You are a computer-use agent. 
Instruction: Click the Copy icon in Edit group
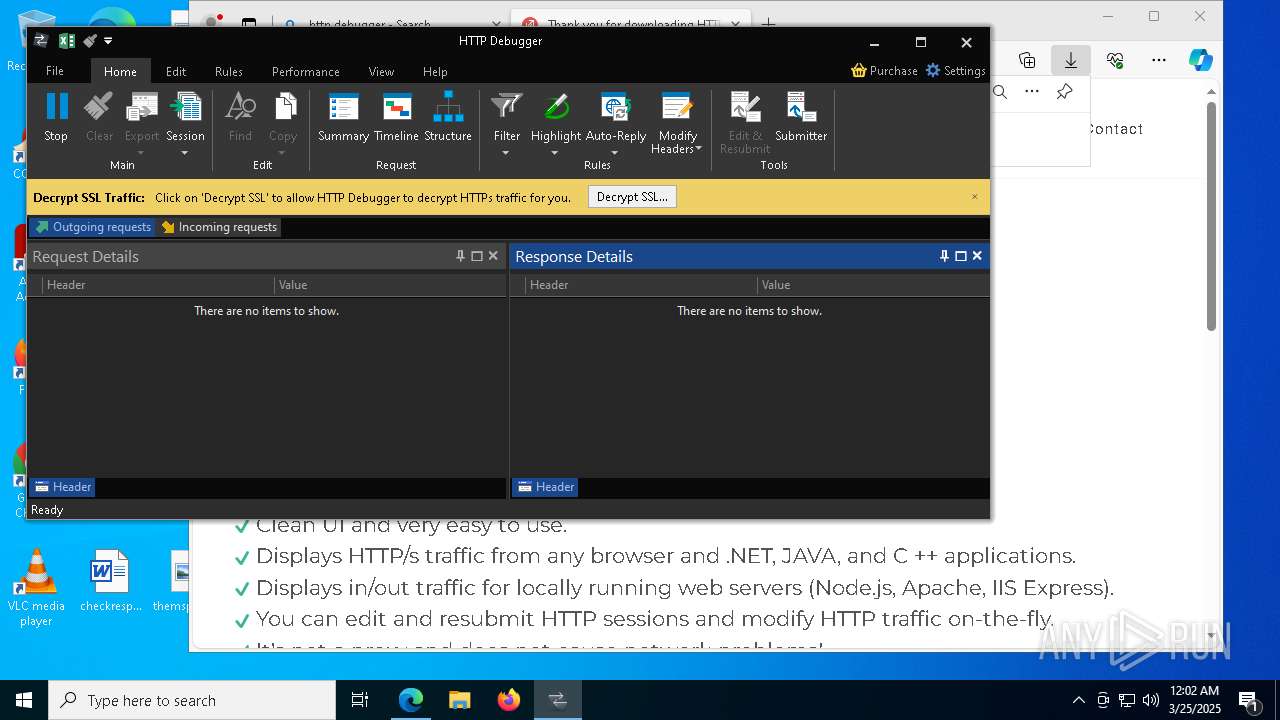click(283, 106)
